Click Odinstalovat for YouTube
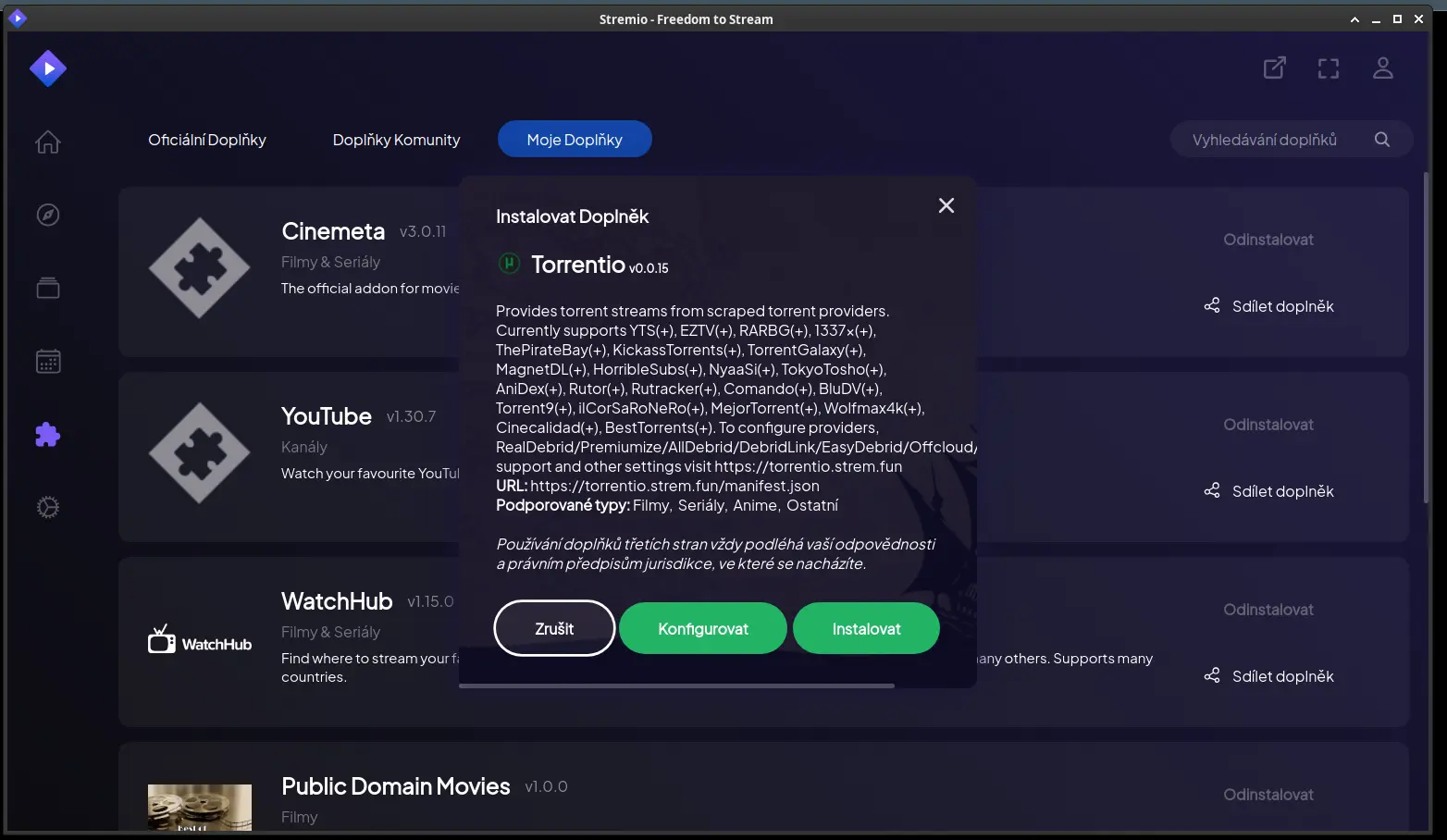The width and height of the screenshot is (1447, 840). [x=1268, y=425]
